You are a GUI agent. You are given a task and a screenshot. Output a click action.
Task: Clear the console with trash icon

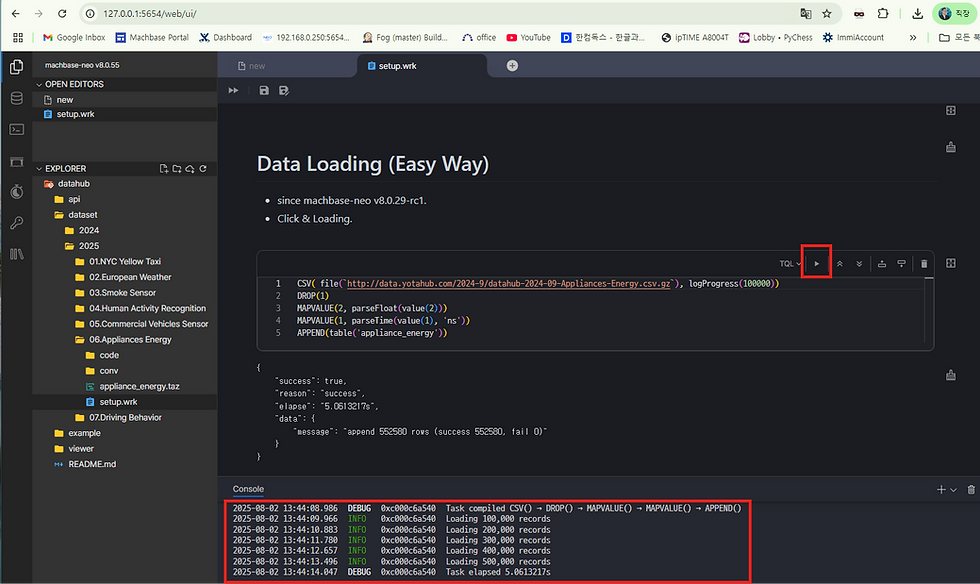(971, 490)
